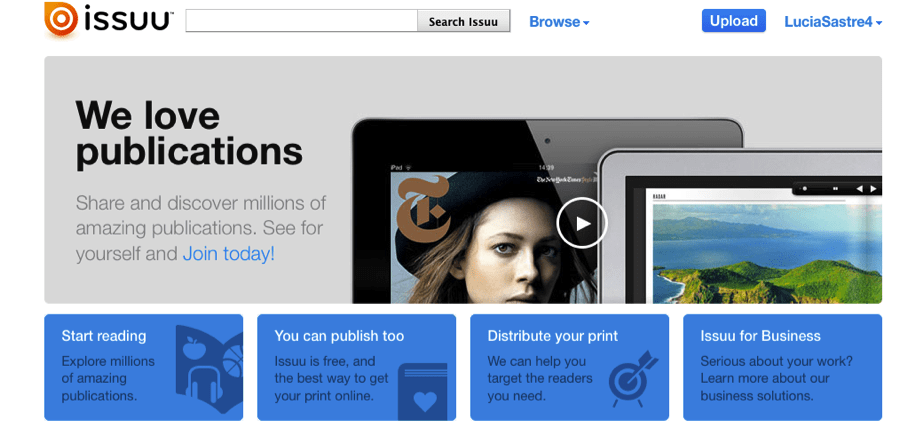Click the Issuu logo
Image resolution: width=900 pixels, height=428 pixels.
[108, 20]
